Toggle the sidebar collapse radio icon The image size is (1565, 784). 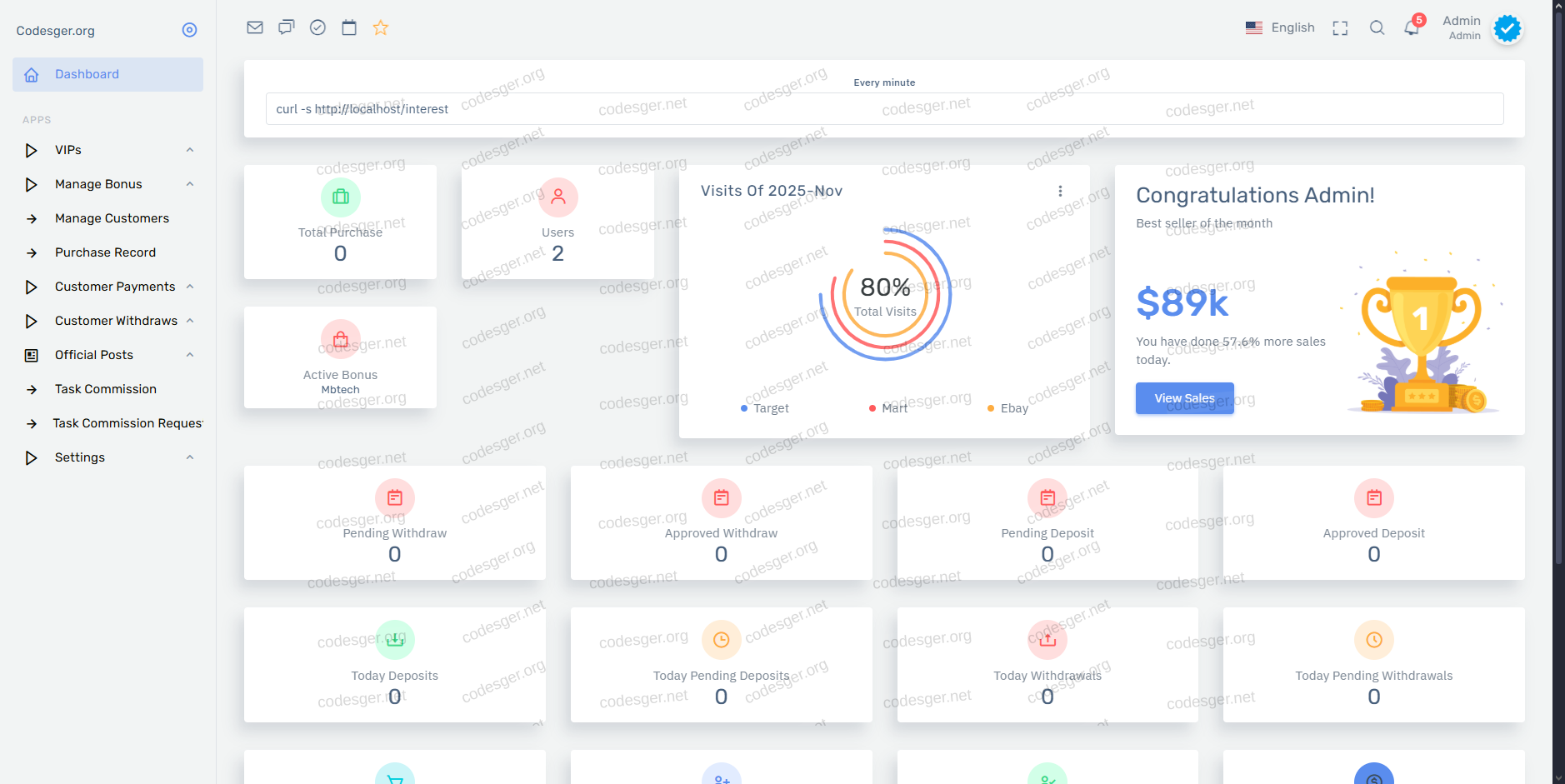point(189,30)
